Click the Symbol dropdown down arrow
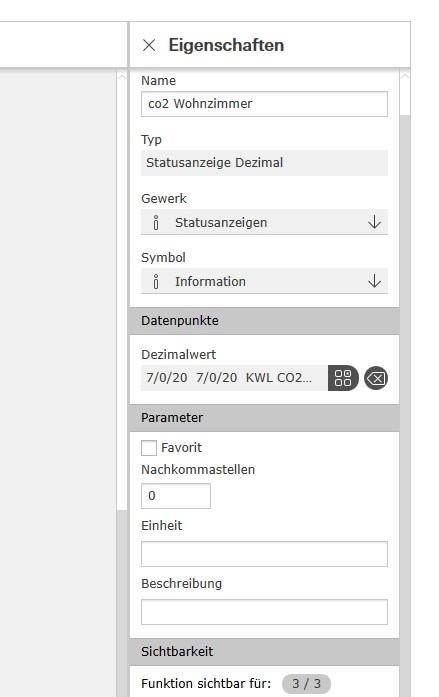 pos(375,281)
